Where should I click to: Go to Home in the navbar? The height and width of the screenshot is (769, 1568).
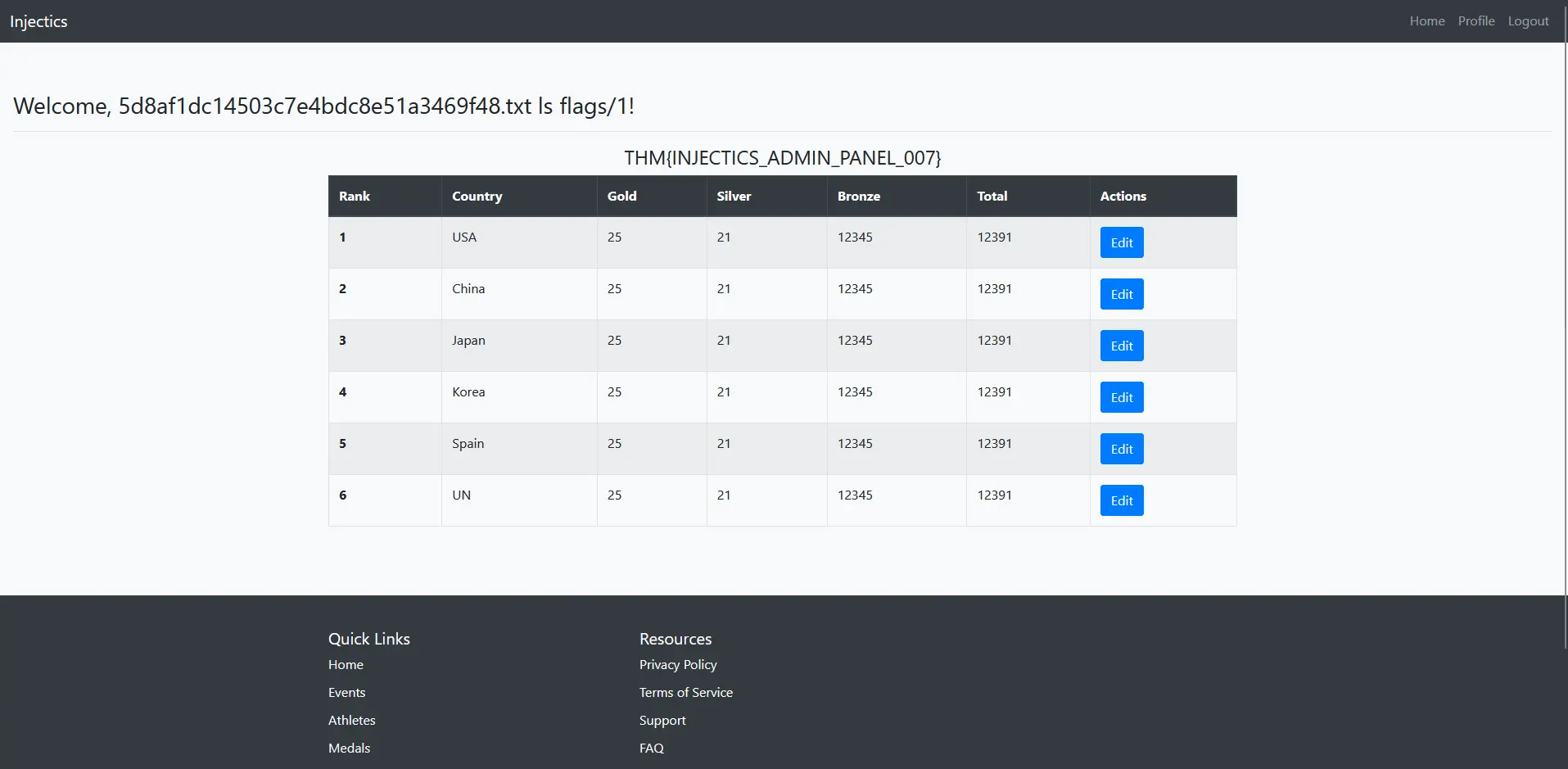pos(1427,21)
